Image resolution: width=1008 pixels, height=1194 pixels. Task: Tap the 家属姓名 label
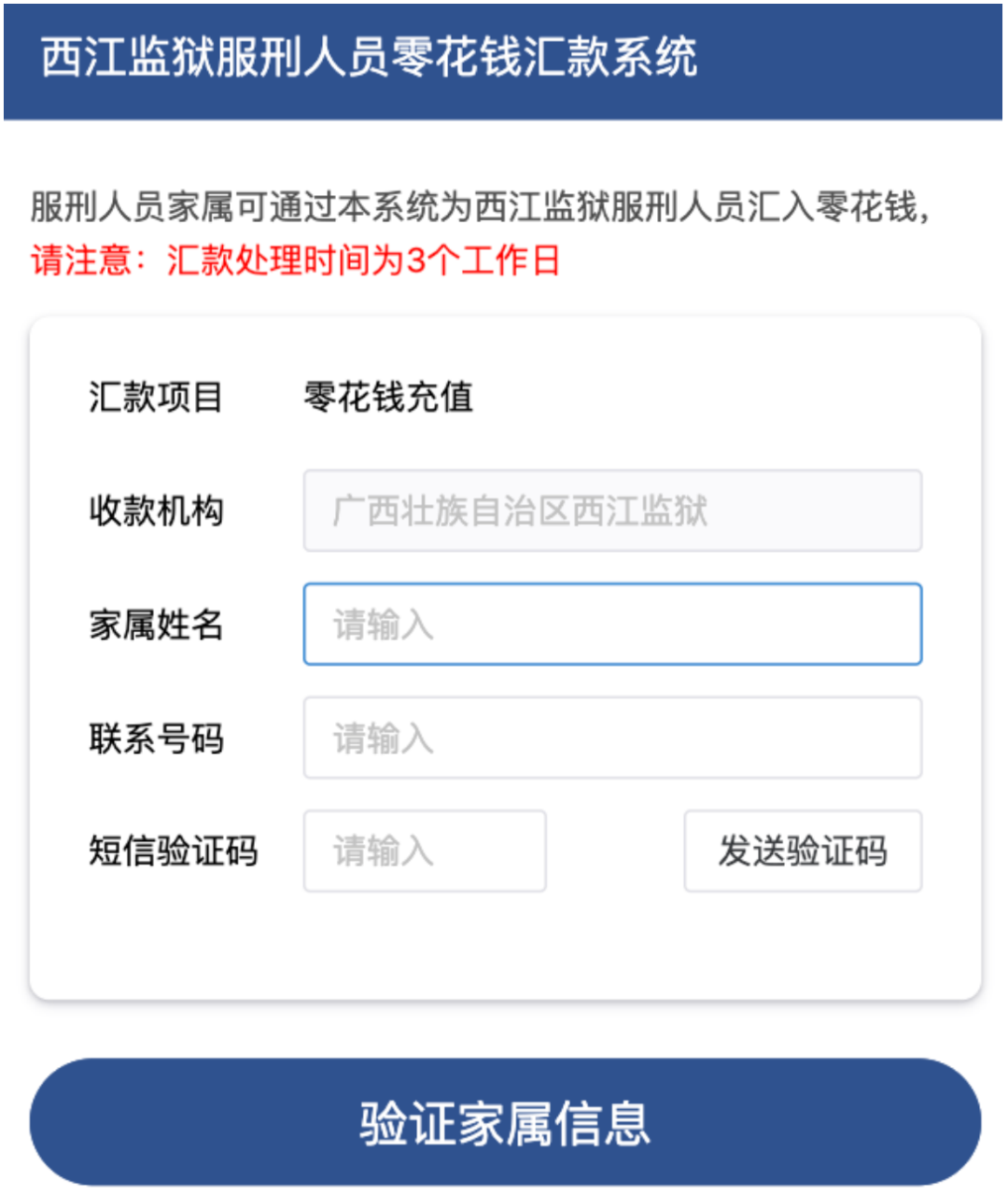[156, 625]
